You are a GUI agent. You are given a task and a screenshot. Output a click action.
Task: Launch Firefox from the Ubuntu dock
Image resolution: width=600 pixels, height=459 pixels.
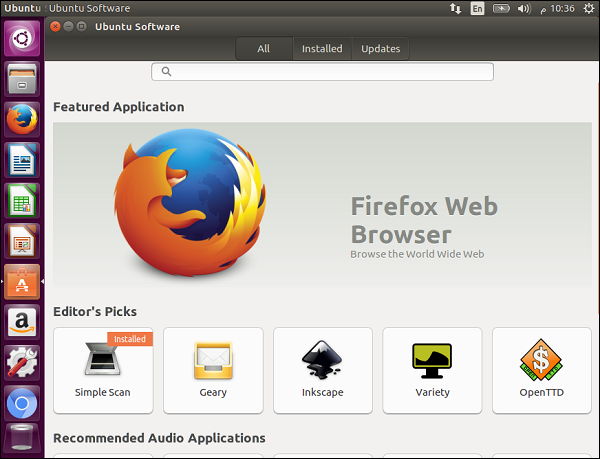pyautogui.click(x=22, y=119)
